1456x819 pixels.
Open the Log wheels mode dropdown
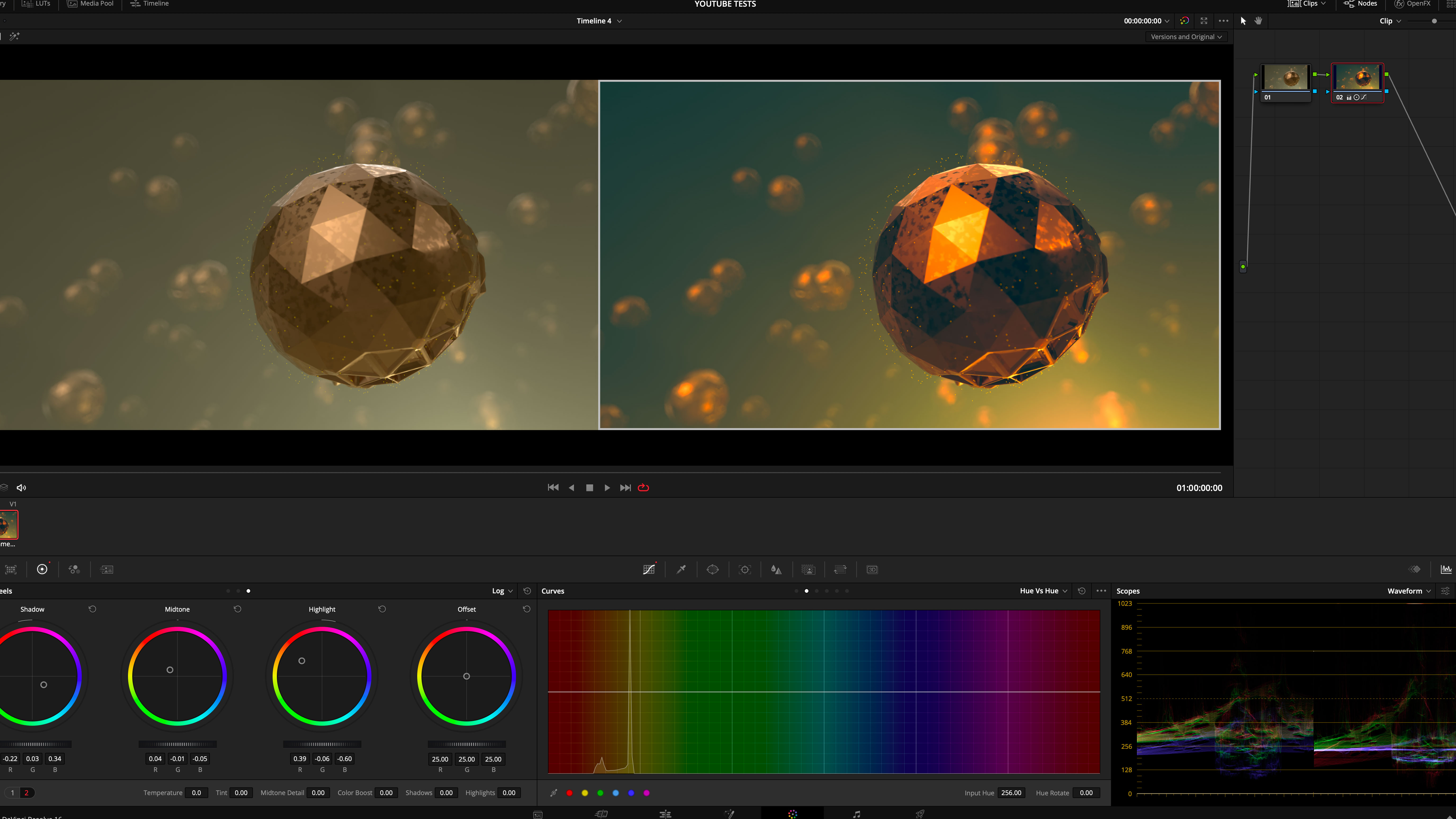pyautogui.click(x=503, y=591)
